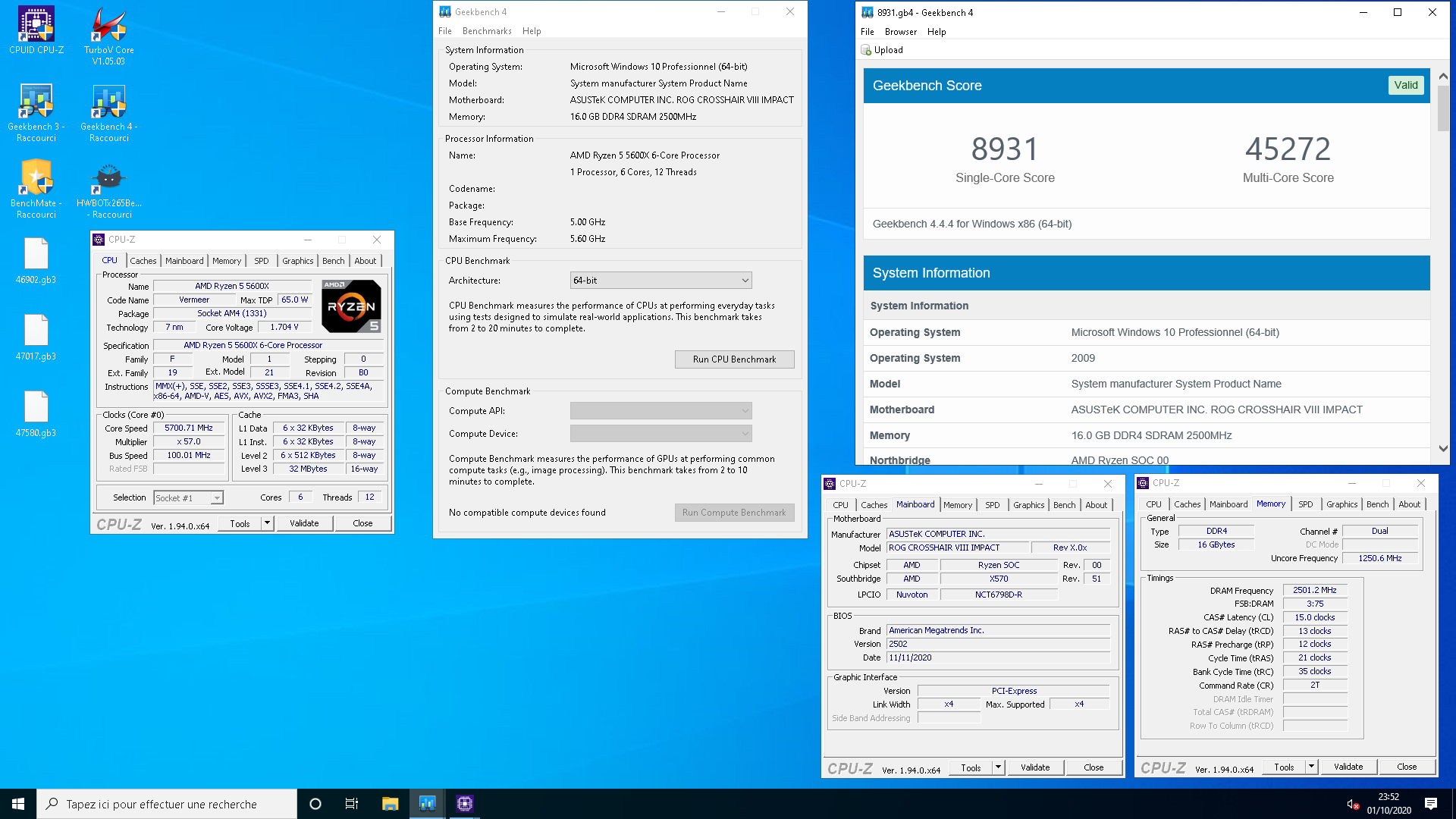Open the Compute API dropdown

click(661, 411)
